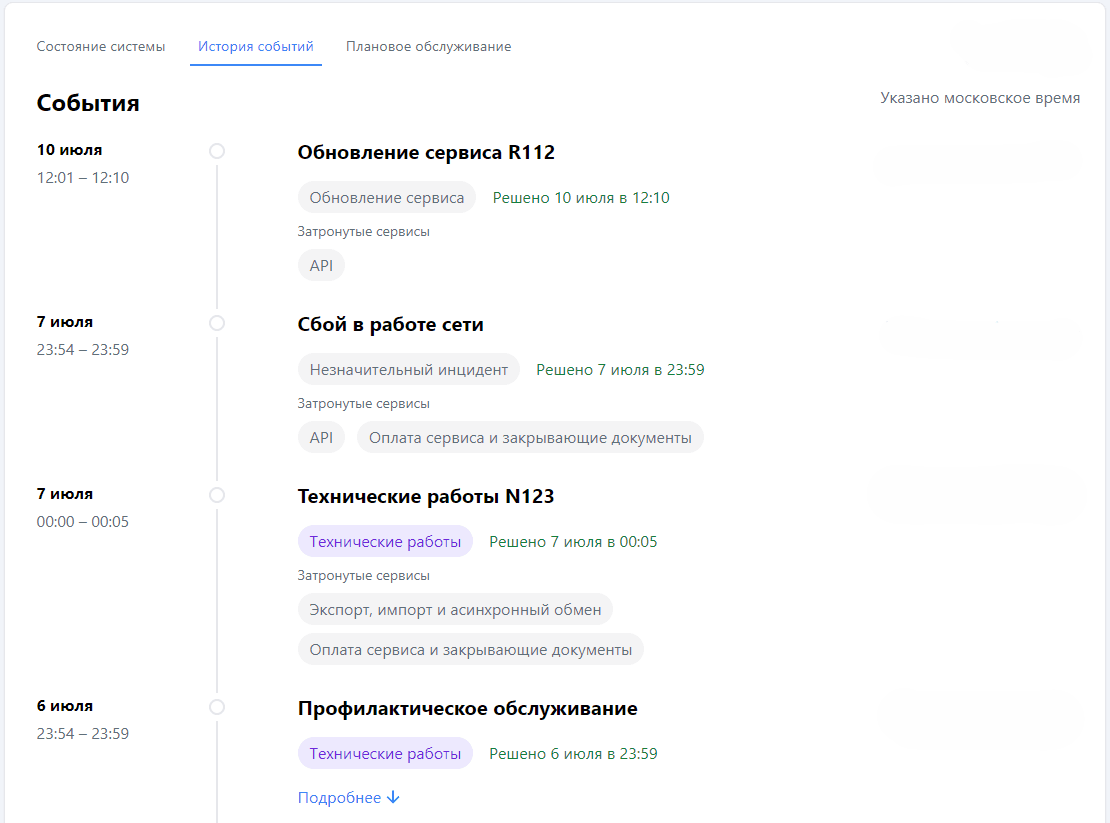This screenshot has height=823, width=1110.
Task: Expand the Экспорт, импорт и асинхронный обмен tag
Action: point(455,609)
